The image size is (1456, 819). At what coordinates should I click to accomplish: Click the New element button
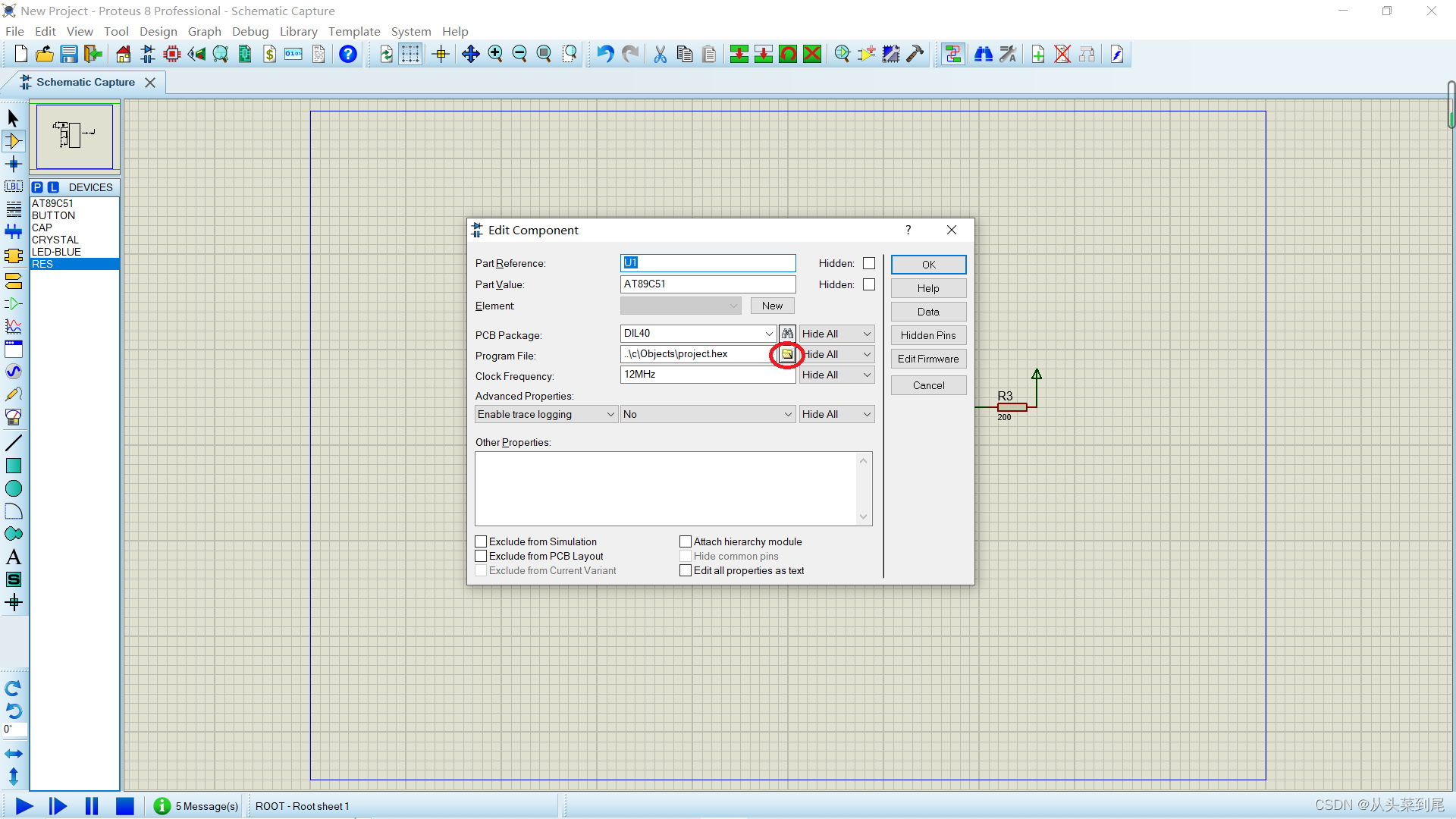pyautogui.click(x=772, y=306)
